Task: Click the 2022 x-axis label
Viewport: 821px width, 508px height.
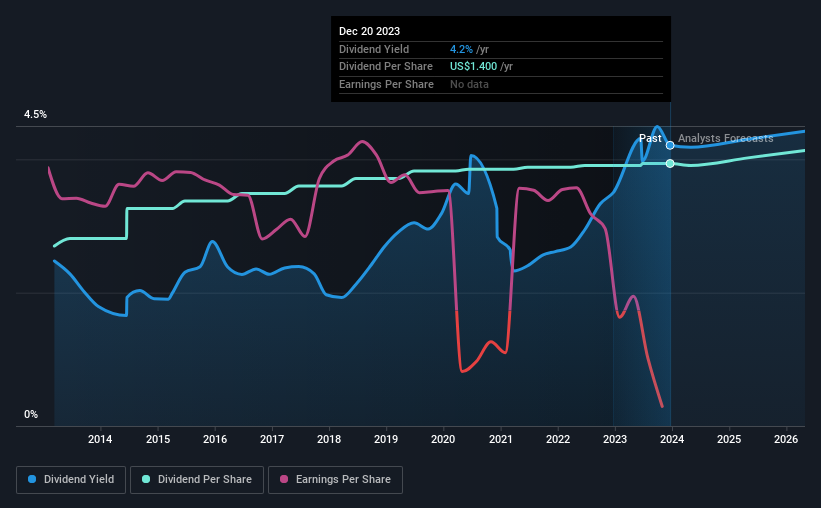Action: pyautogui.click(x=558, y=439)
